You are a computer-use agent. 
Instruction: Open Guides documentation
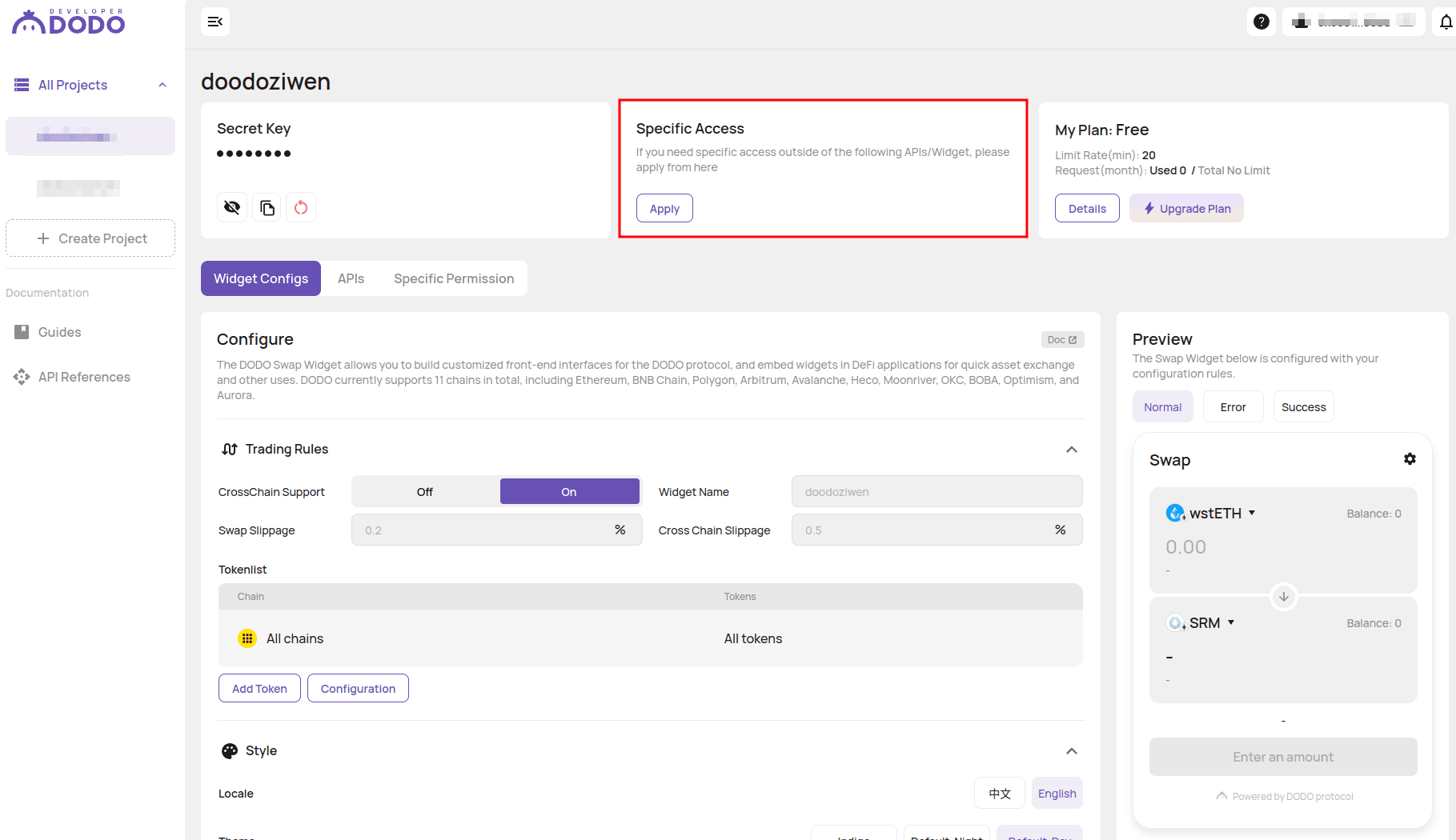59,332
